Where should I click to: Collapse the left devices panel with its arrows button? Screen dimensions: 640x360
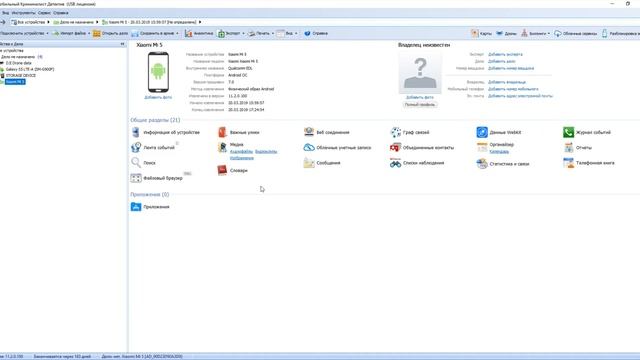point(122,44)
